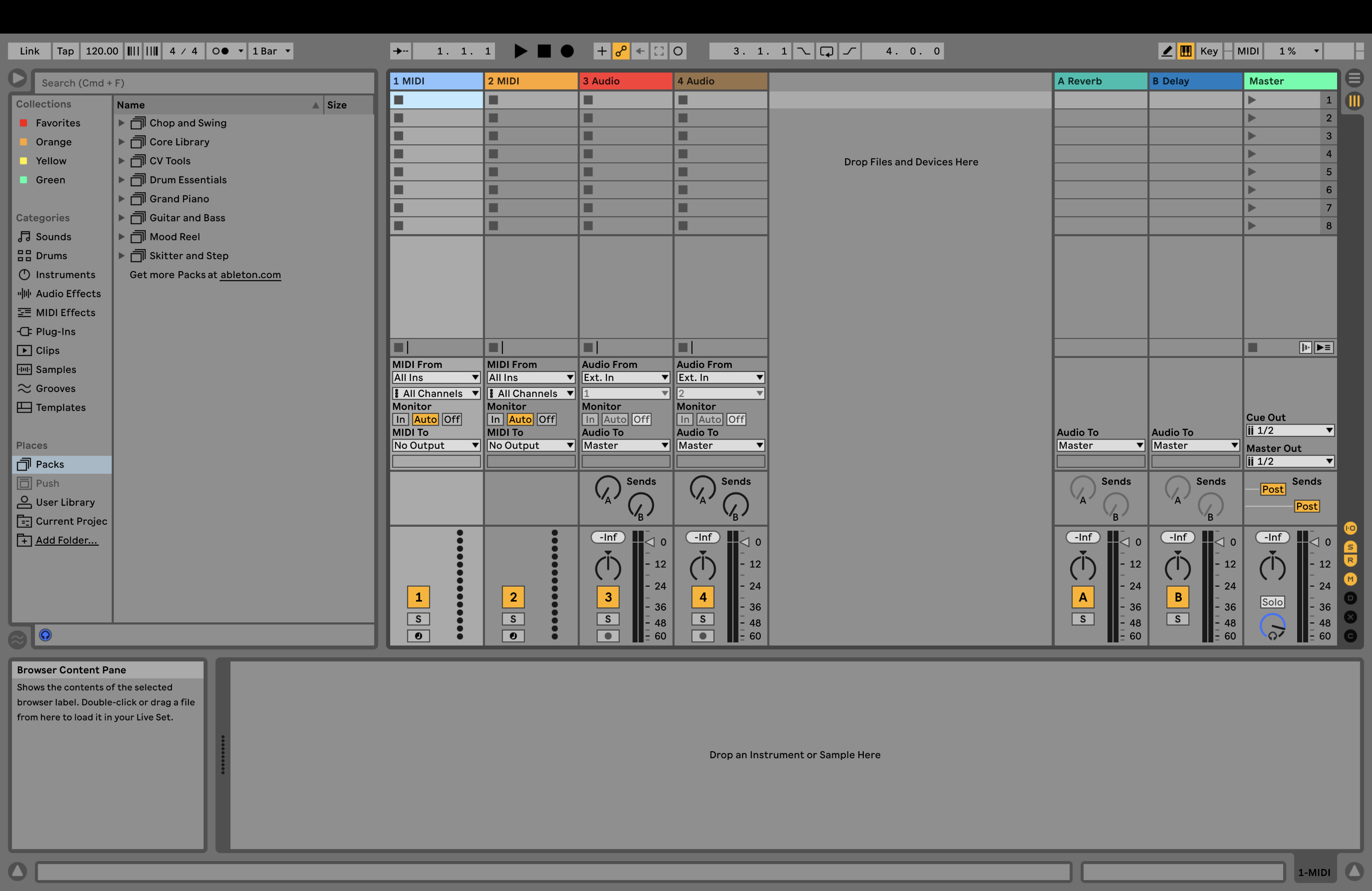Click the Arrangement Record button
The width and height of the screenshot is (1372, 891).
pos(567,51)
